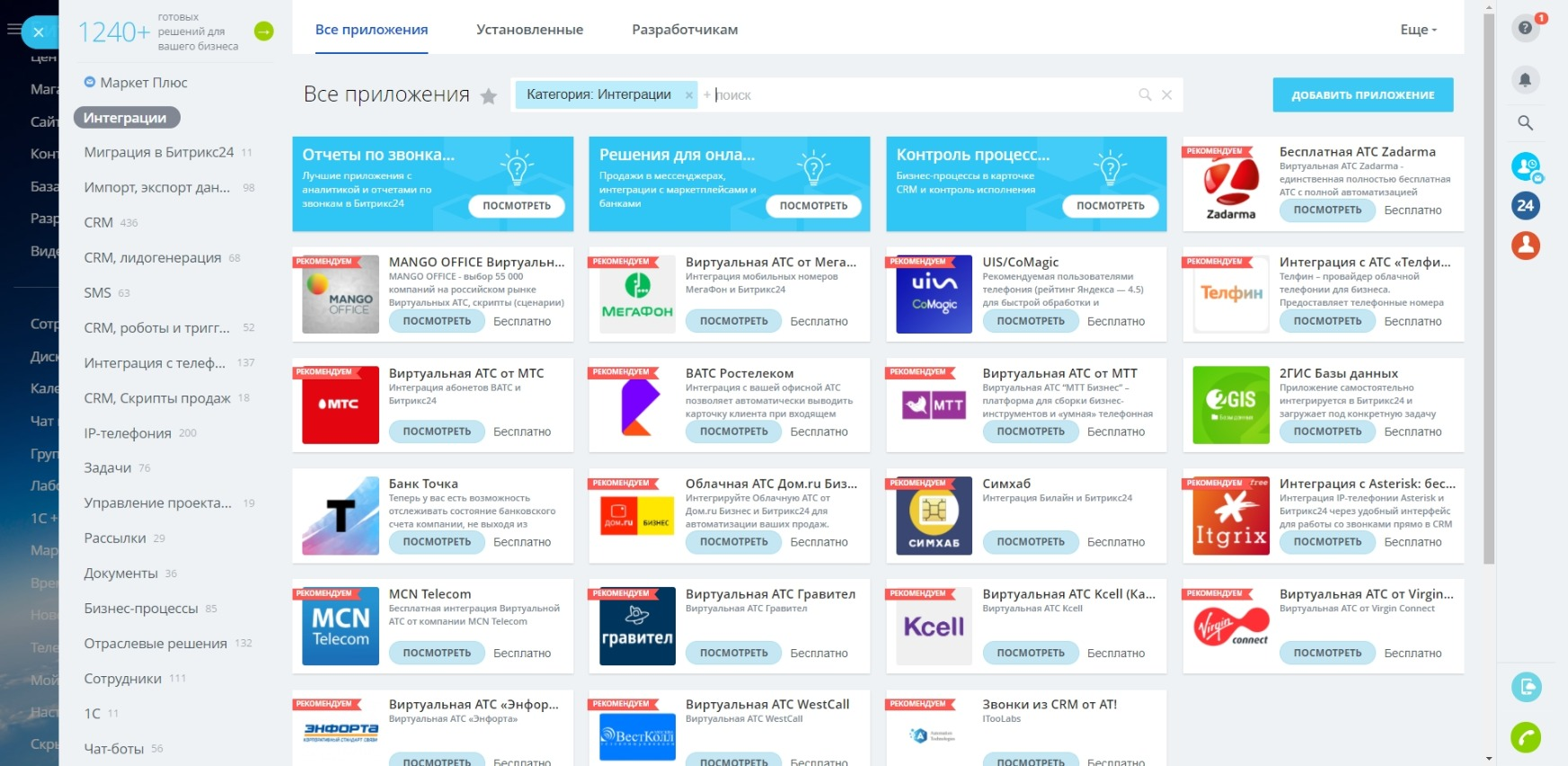The height and width of the screenshot is (766, 1568).
Task: Open the Bitrix24 '24' round icon
Action: click(1525, 206)
